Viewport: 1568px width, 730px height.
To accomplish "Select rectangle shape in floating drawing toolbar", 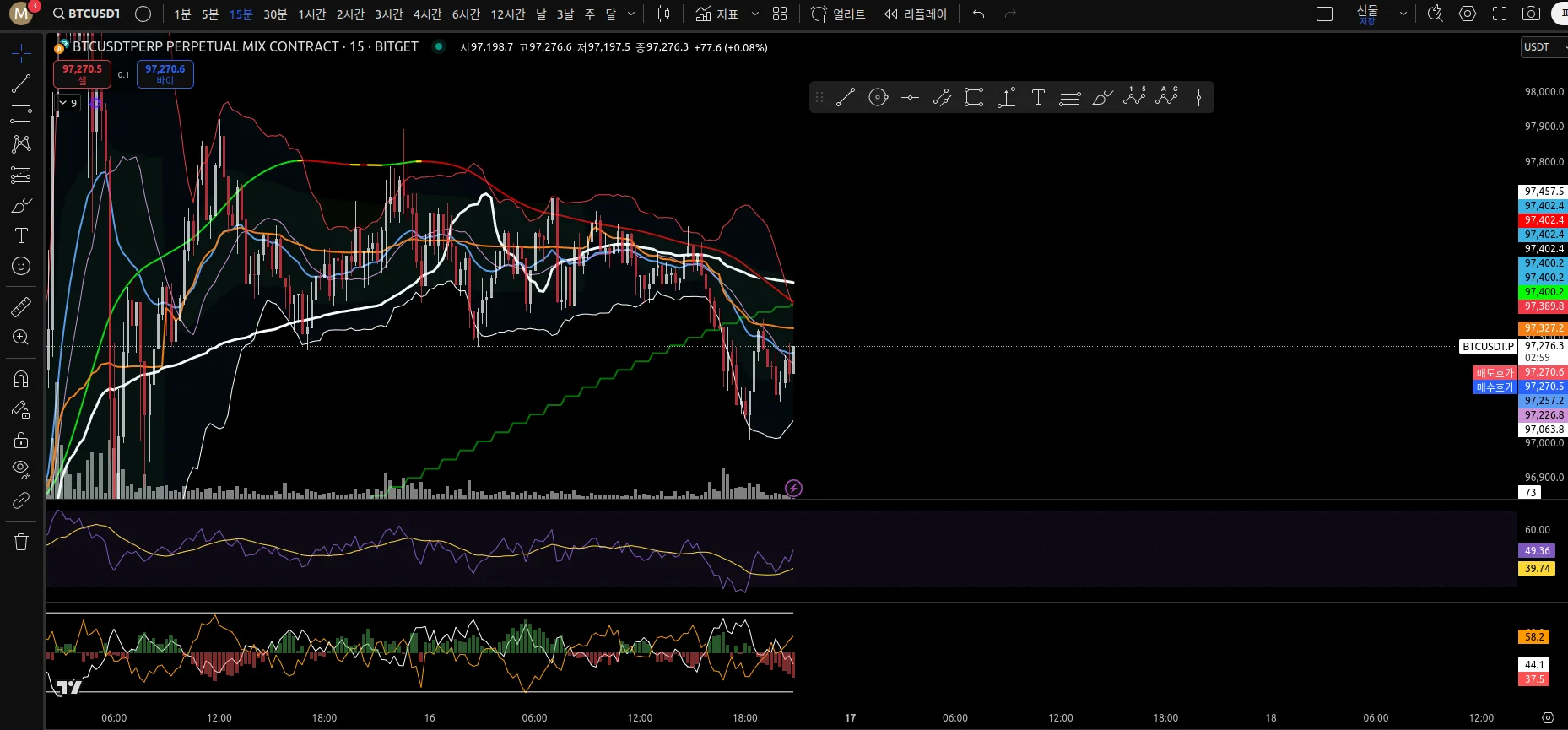I will [974, 98].
